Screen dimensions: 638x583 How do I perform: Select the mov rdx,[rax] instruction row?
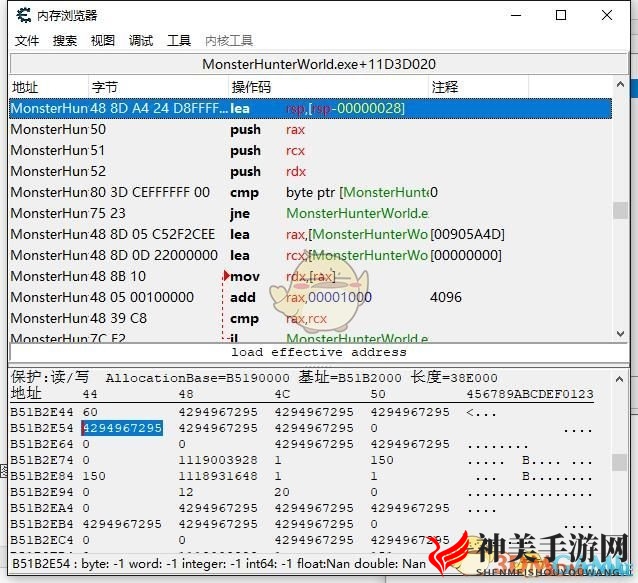(310, 277)
